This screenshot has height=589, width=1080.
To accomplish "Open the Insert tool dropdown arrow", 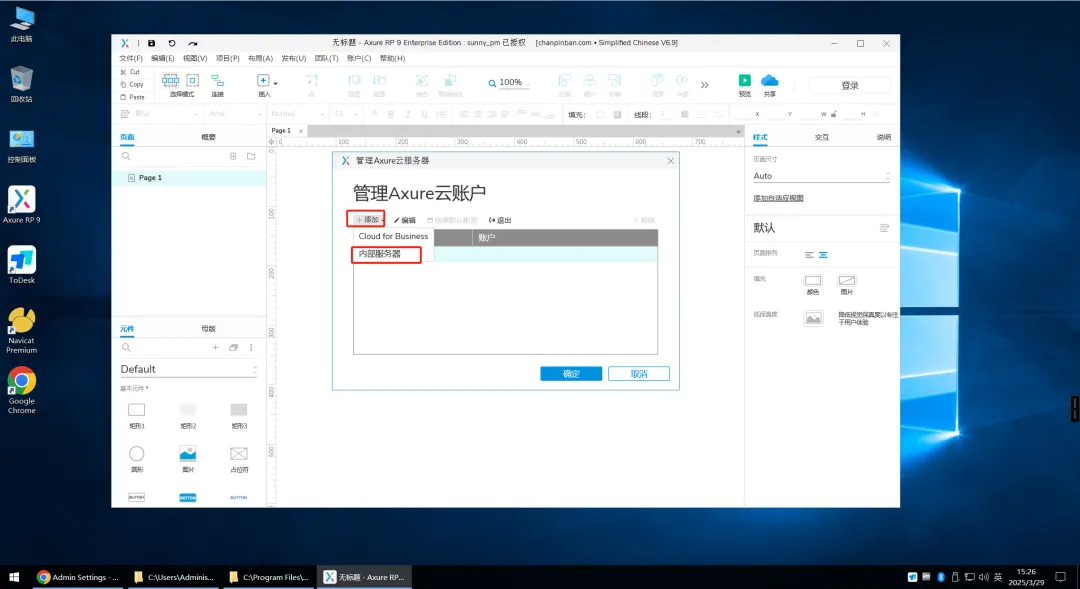I will pyautogui.click(x=276, y=83).
